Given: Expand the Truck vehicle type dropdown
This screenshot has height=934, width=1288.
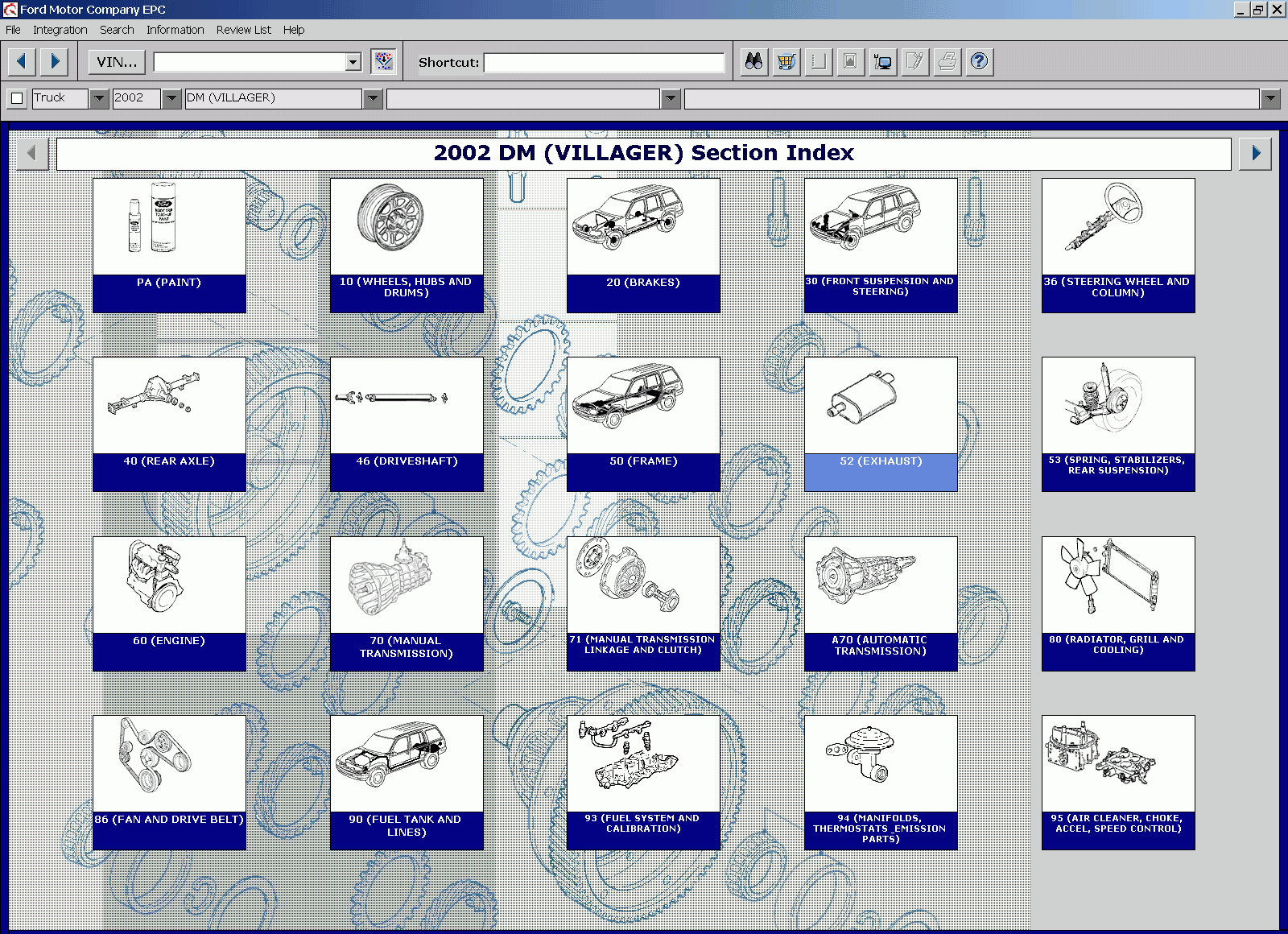Looking at the screenshot, I should point(99,98).
